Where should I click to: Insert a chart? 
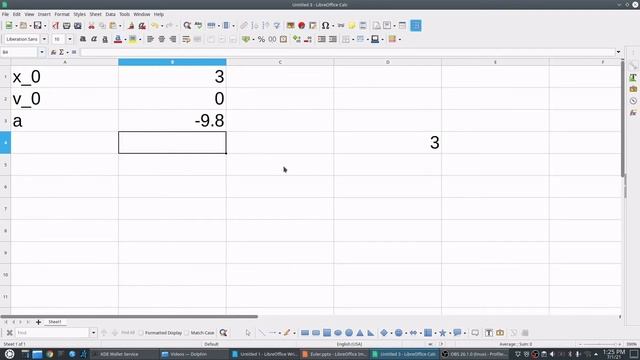pyautogui.click(x=301, y=26)
